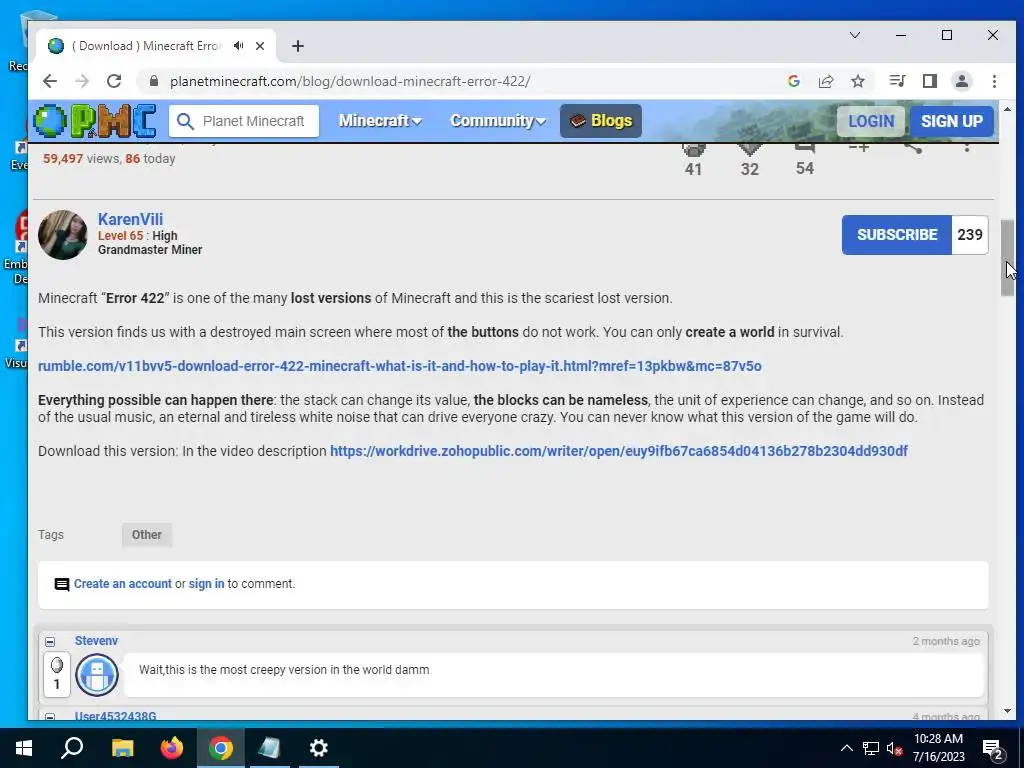Close the Minecraft Error tab
This screenshot has width=1024, height=768.
tap(260, 46)
